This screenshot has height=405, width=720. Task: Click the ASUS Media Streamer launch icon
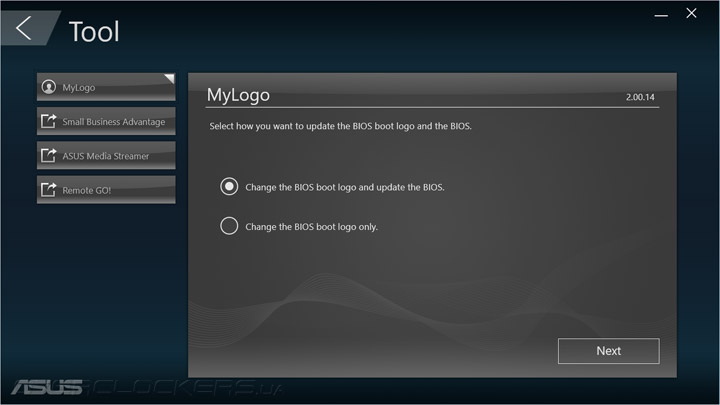click(x=49, y=156)
